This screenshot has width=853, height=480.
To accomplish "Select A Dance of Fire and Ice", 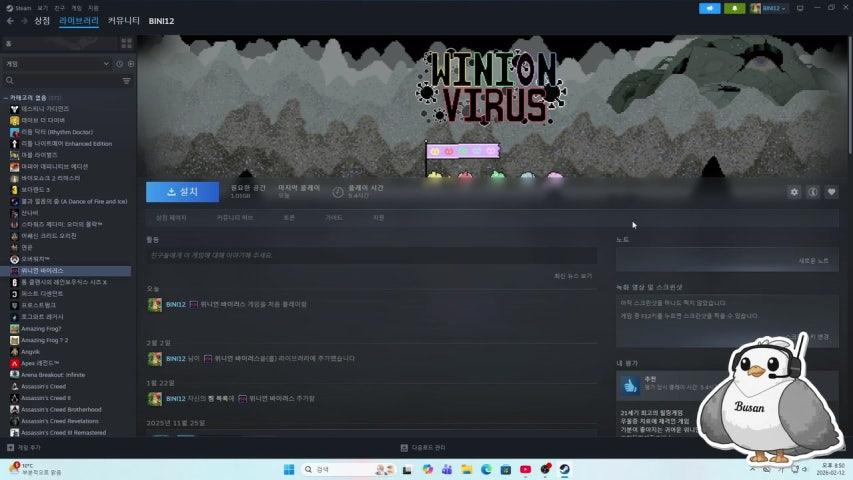I will [74, 201].
